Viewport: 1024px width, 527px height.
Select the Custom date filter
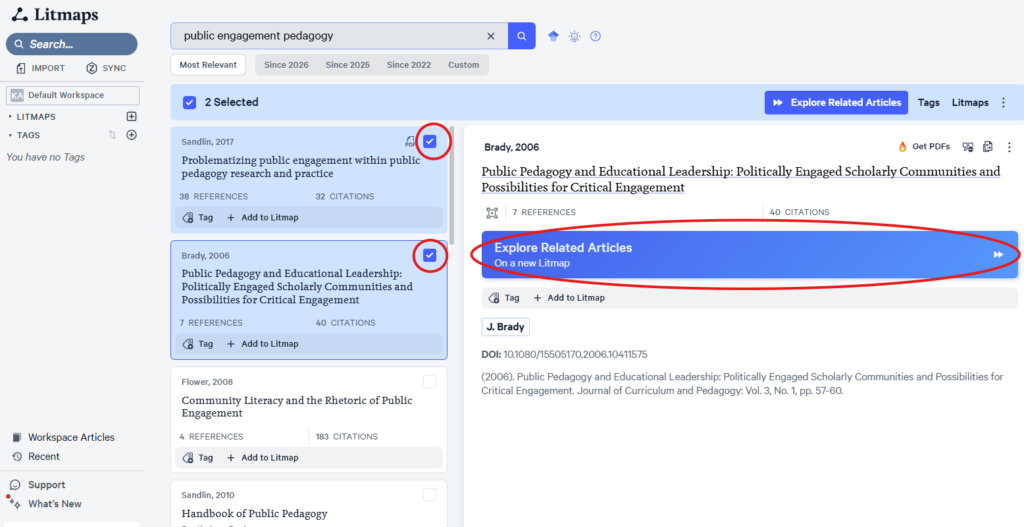tap(464, 65)
